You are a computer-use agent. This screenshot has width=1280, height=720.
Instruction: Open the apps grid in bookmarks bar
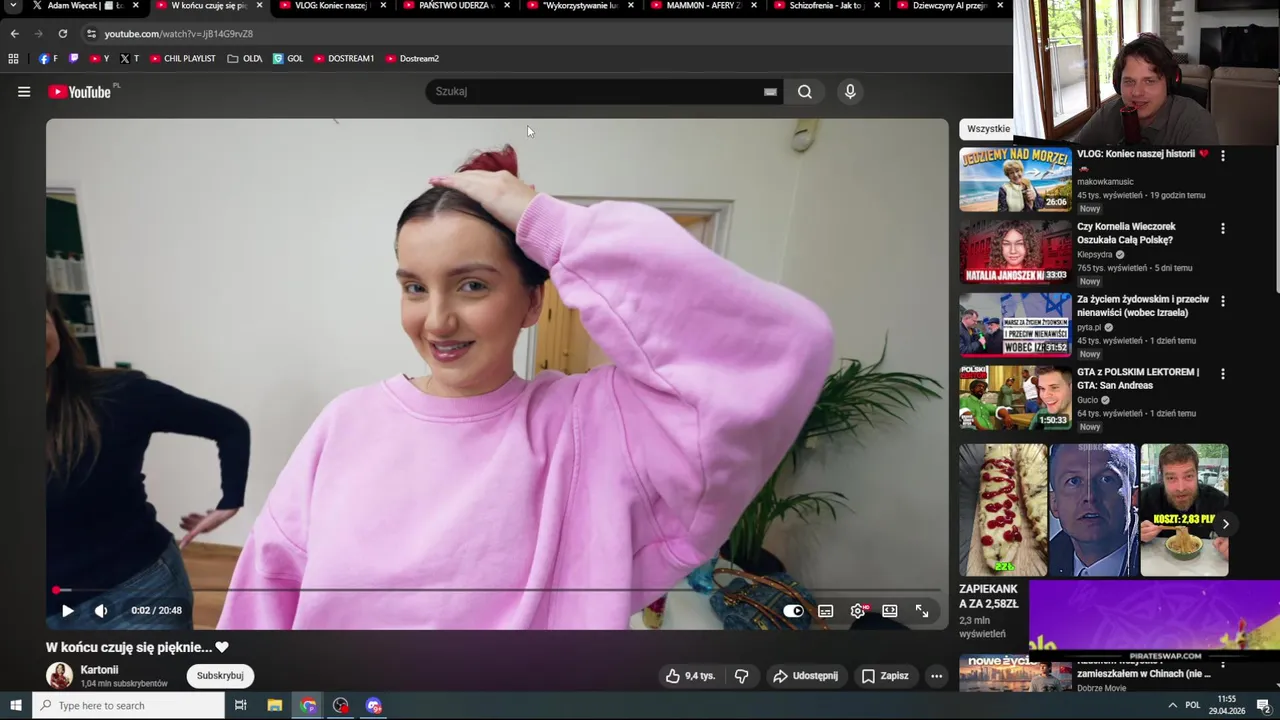click(x=13, y=59)
